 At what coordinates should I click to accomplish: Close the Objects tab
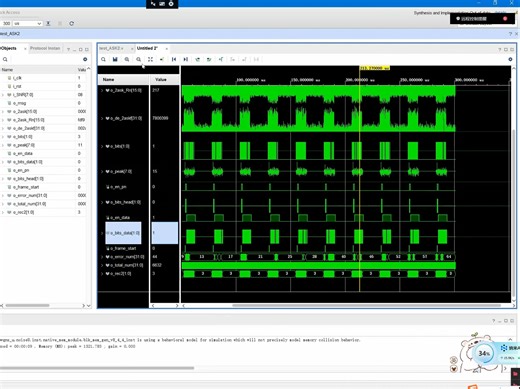25,49
